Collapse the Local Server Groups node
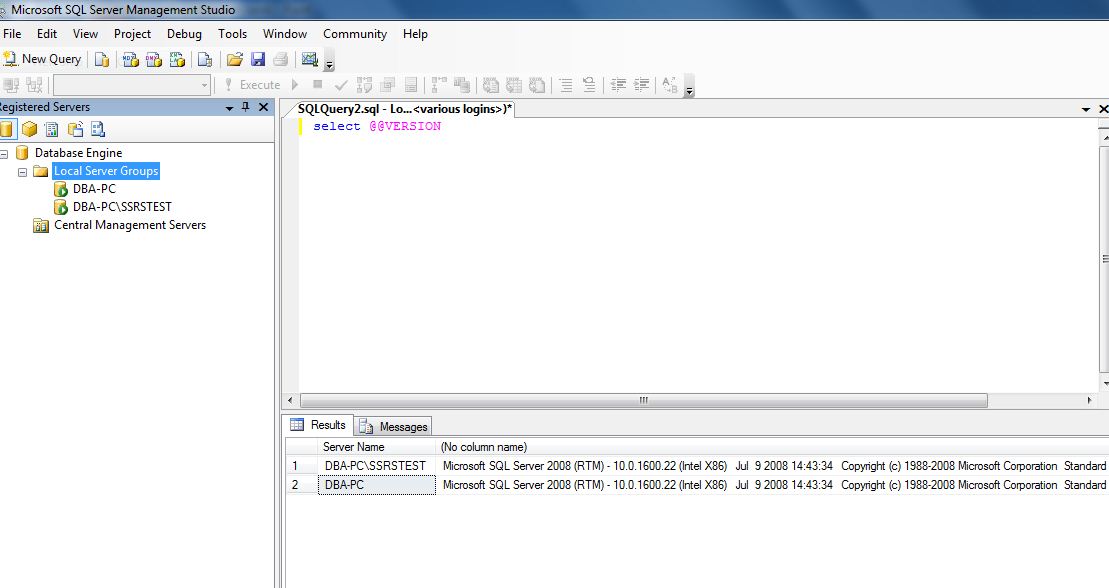This screenshot has height=588, width=1109. (22, 172)
